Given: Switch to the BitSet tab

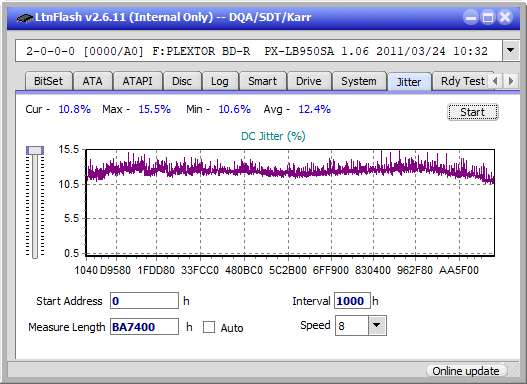Looking at the screenshot, I should pos(48,81).
